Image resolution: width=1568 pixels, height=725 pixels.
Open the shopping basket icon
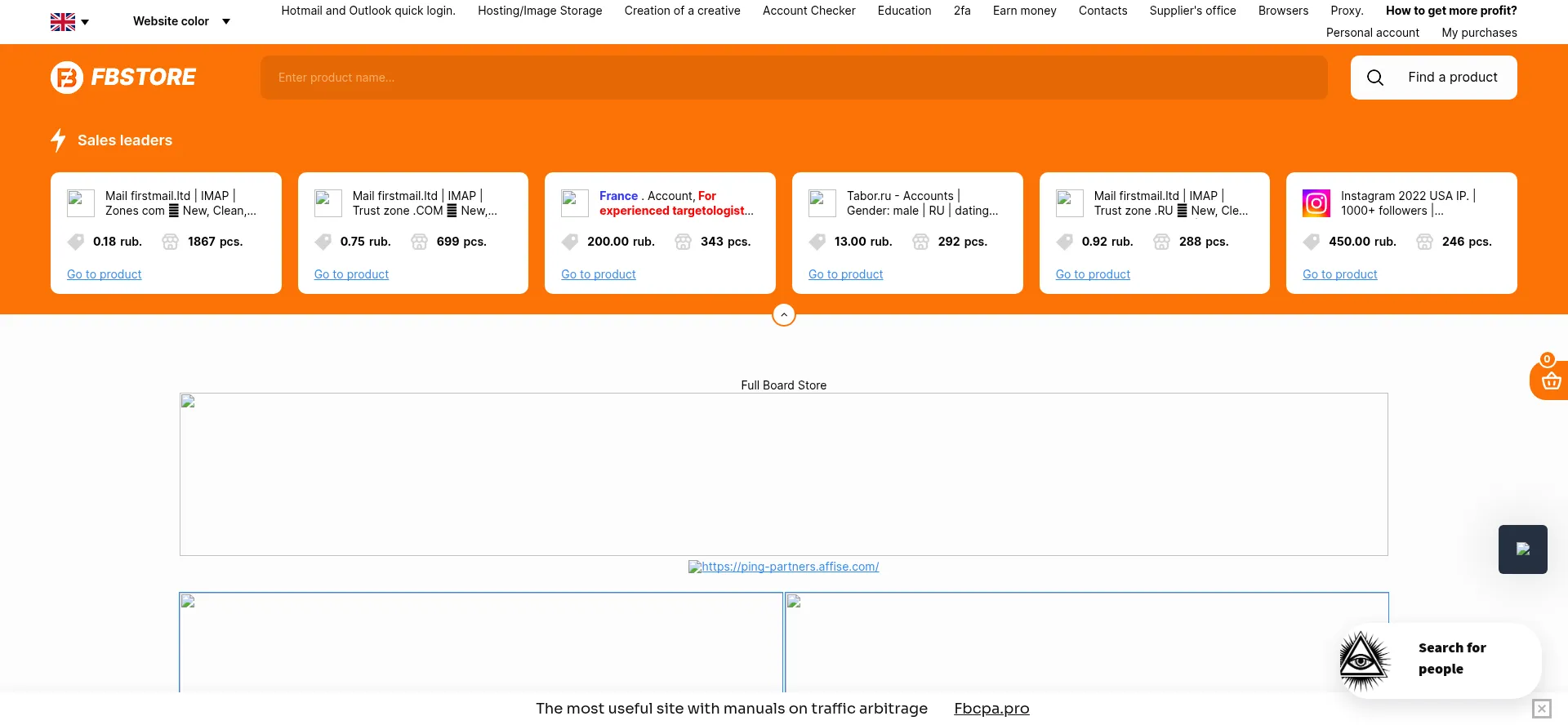(1550, 380)
